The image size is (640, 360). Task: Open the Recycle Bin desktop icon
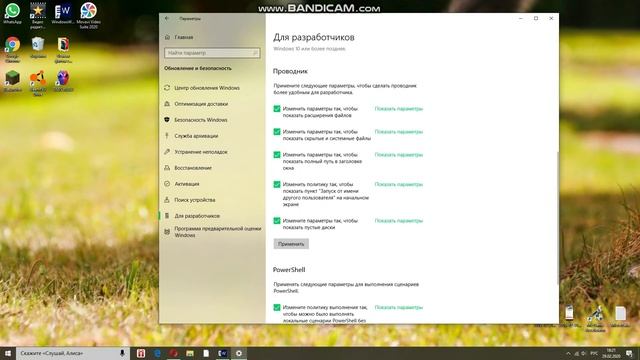click(38, 48)
